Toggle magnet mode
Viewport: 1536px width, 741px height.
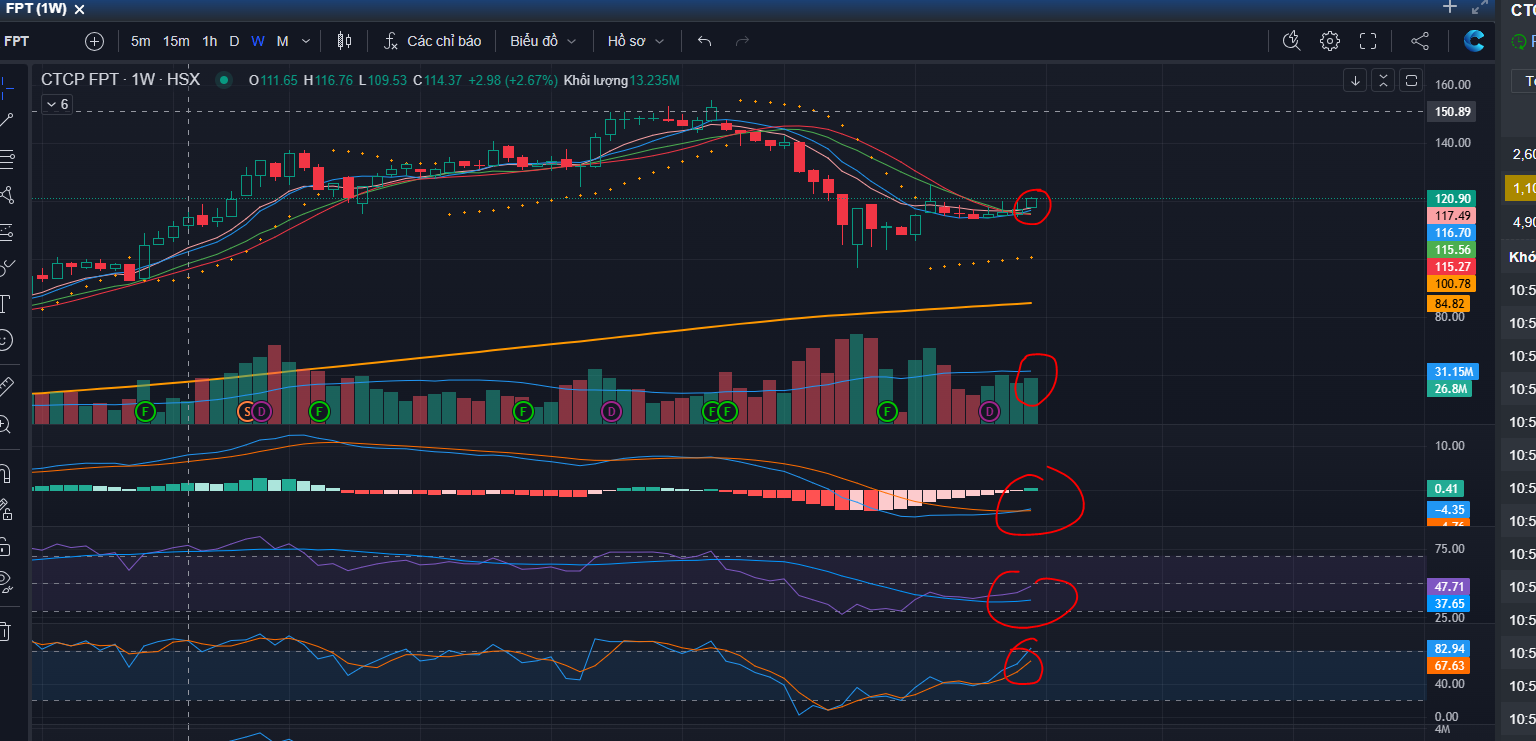[x=6, y=473]
